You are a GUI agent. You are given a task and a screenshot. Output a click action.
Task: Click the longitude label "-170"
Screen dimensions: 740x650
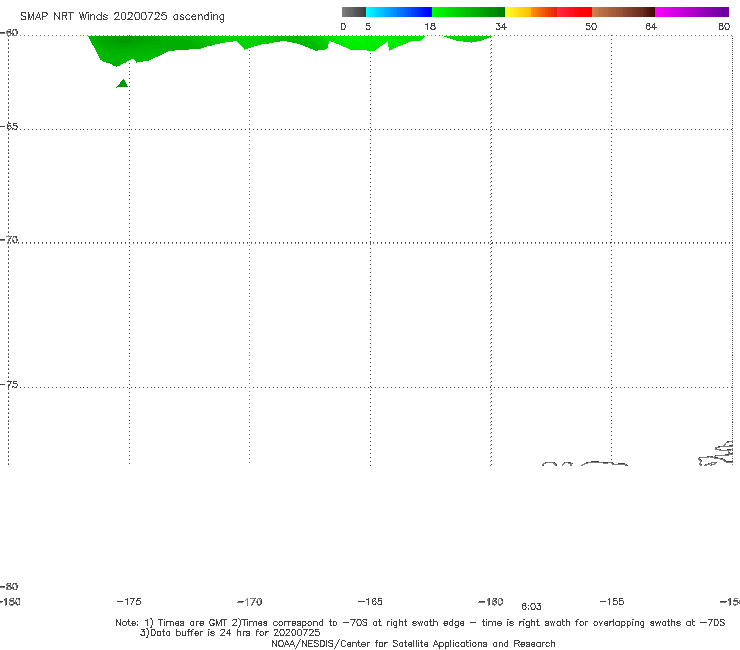point(250,602)
